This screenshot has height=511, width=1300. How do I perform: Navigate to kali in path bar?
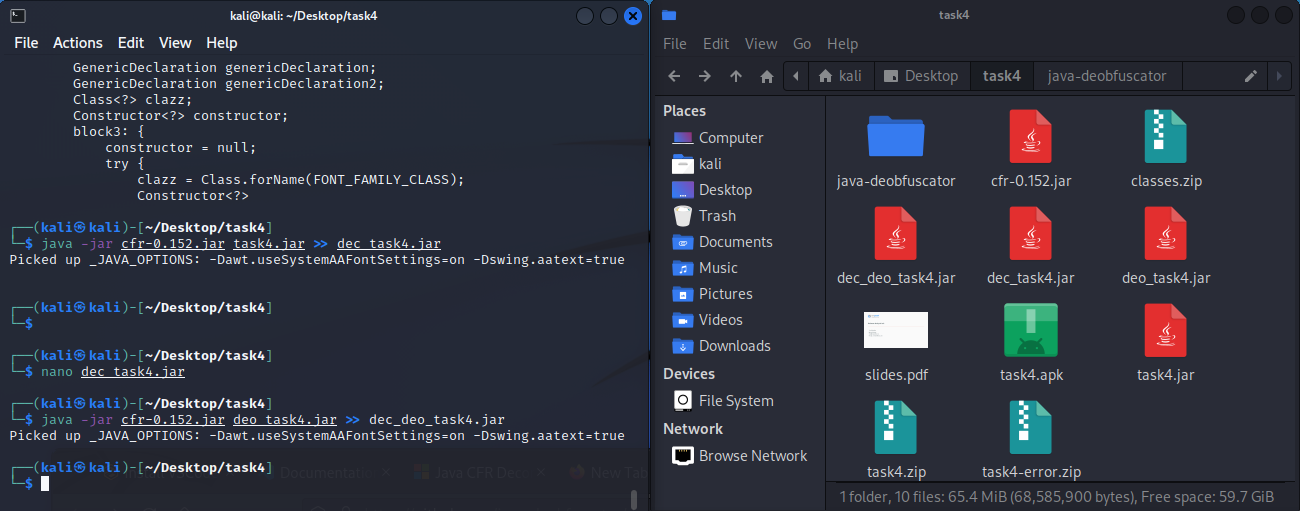coord(841,76)
